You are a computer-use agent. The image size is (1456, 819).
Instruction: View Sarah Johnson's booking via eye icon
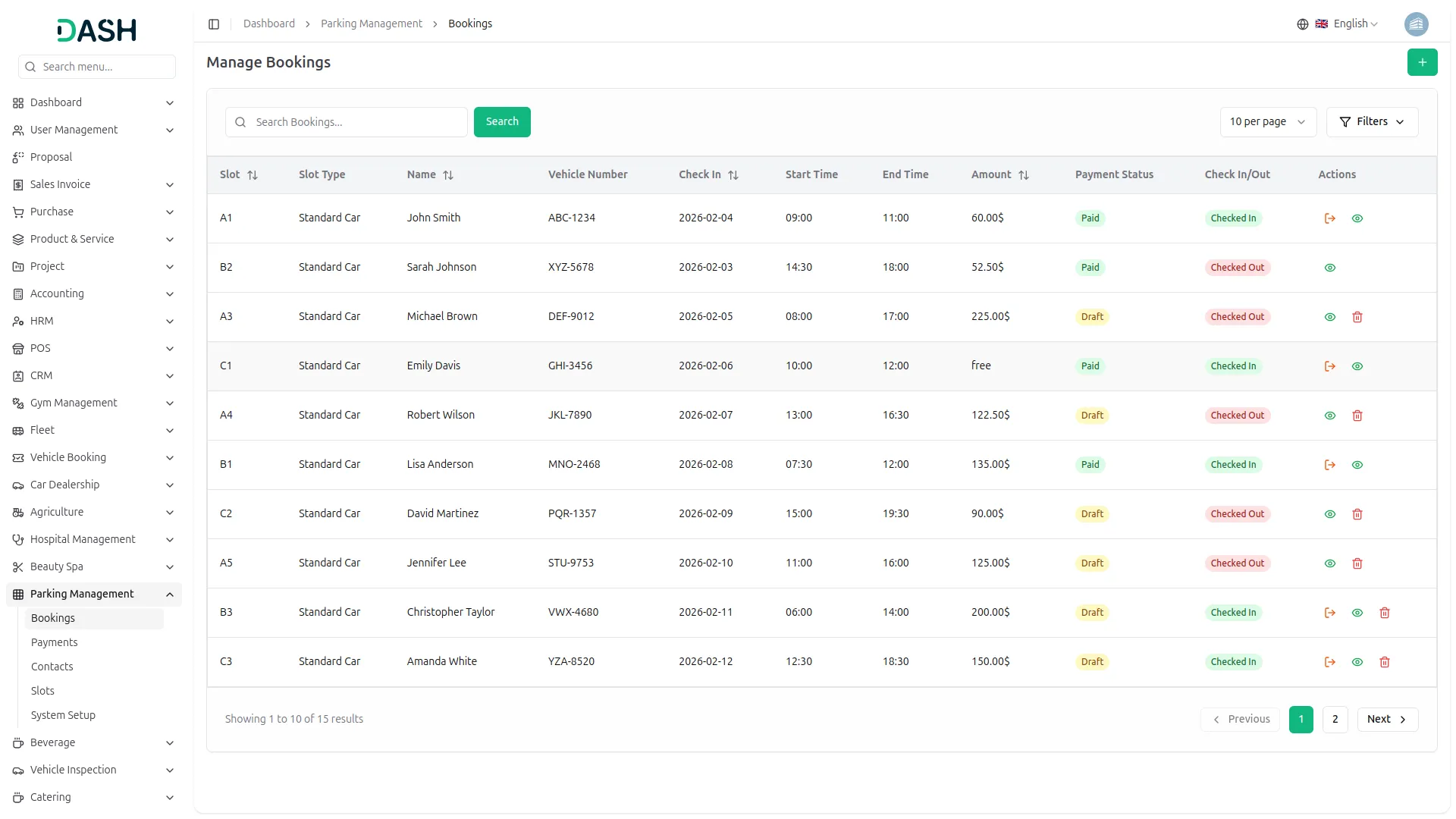[x=1329, y=268]
